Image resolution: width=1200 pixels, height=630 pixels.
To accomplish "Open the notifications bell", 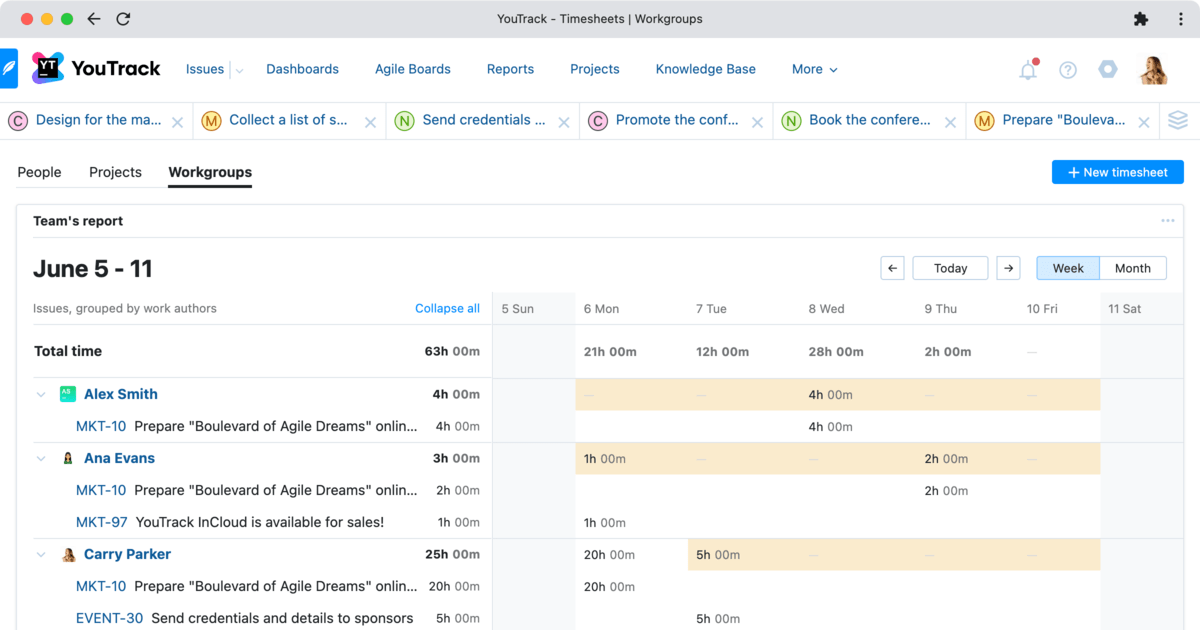I will 1027,69.
